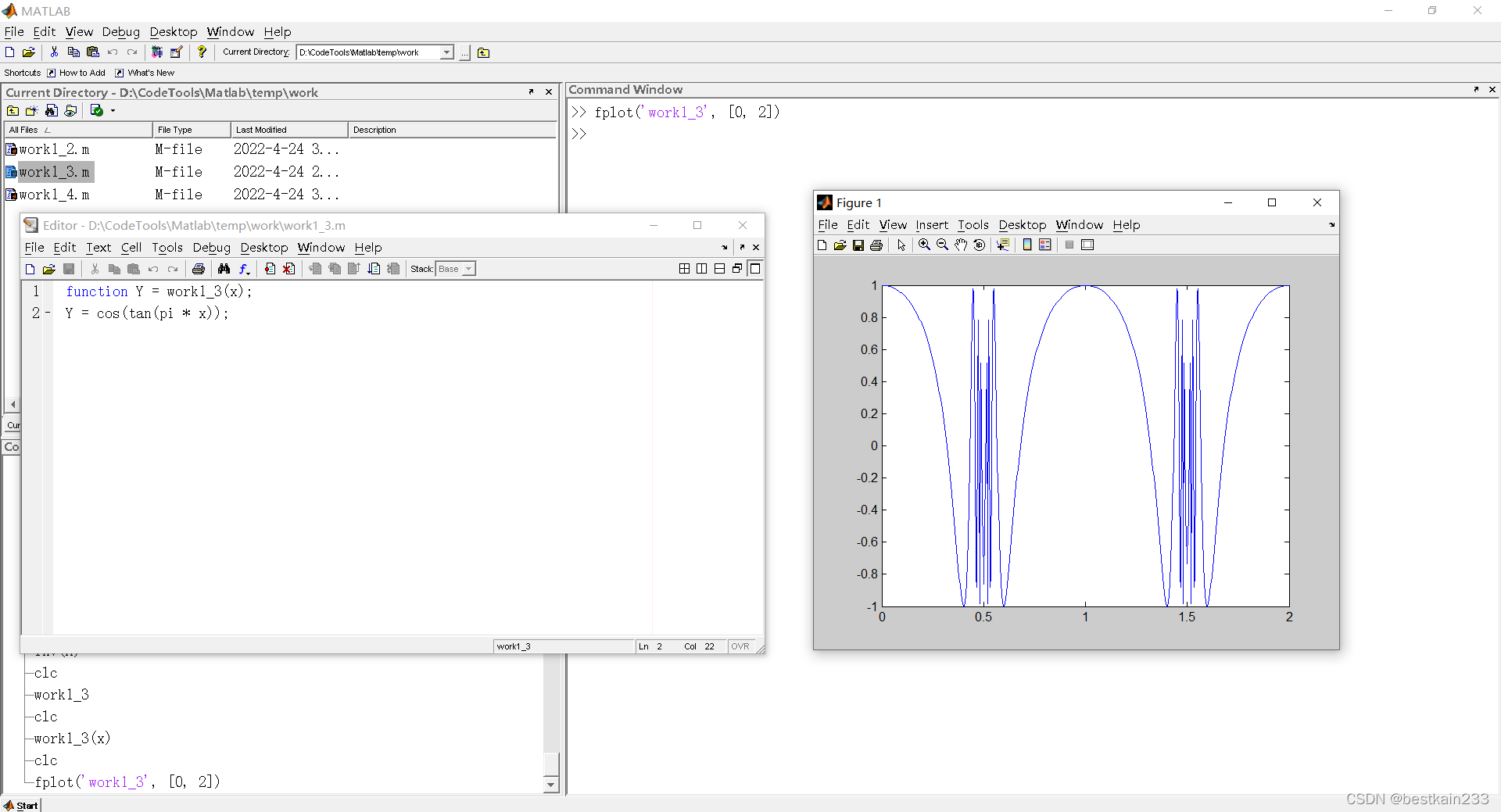Click the Open File icon in Figure 1 toolbar
1501x812 pixels.
[840, 245]
